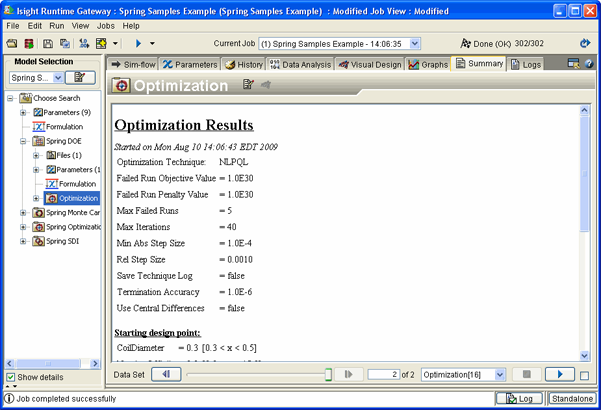
Task: Switch to the Visual Design tab
Action: [x=370, y=64]
